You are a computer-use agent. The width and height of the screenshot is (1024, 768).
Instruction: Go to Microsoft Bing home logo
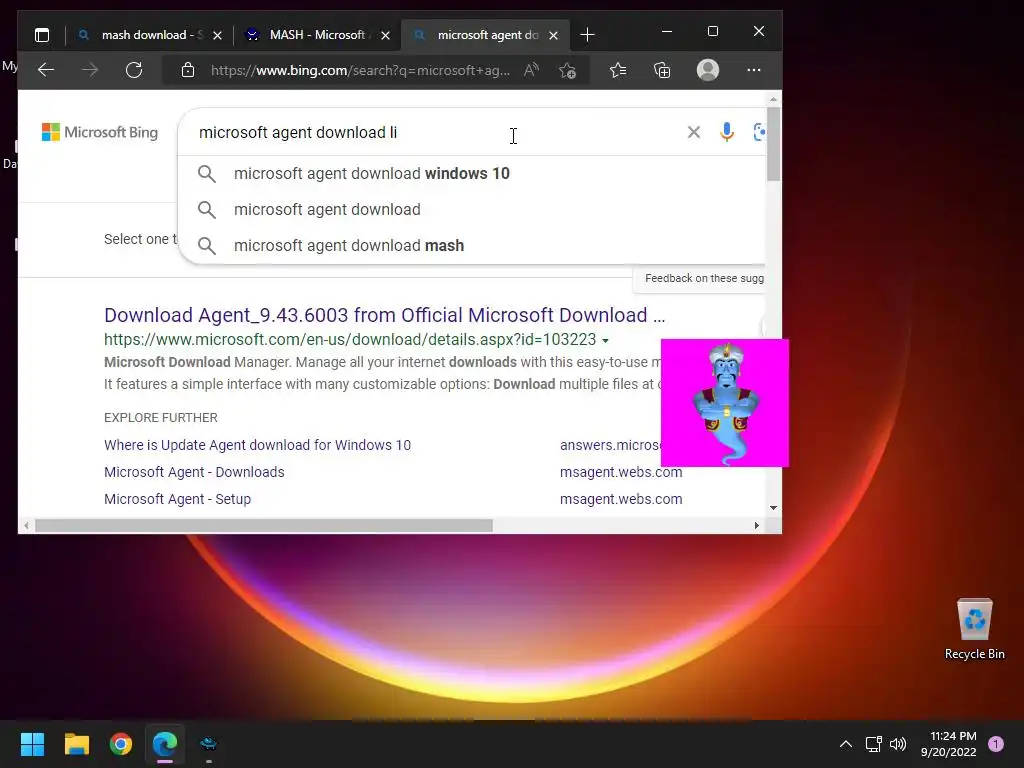coord(100,133)
